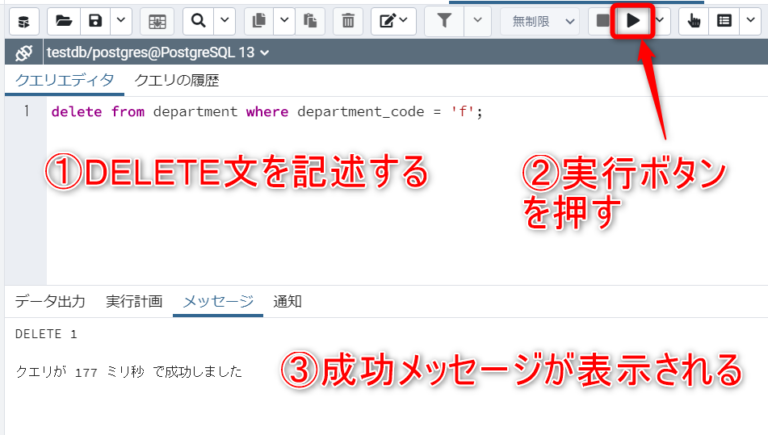Save the query with the floppy disk icon
Image resolution: width=768 pixels, height=435 pixels.
(x=94, y=20)
